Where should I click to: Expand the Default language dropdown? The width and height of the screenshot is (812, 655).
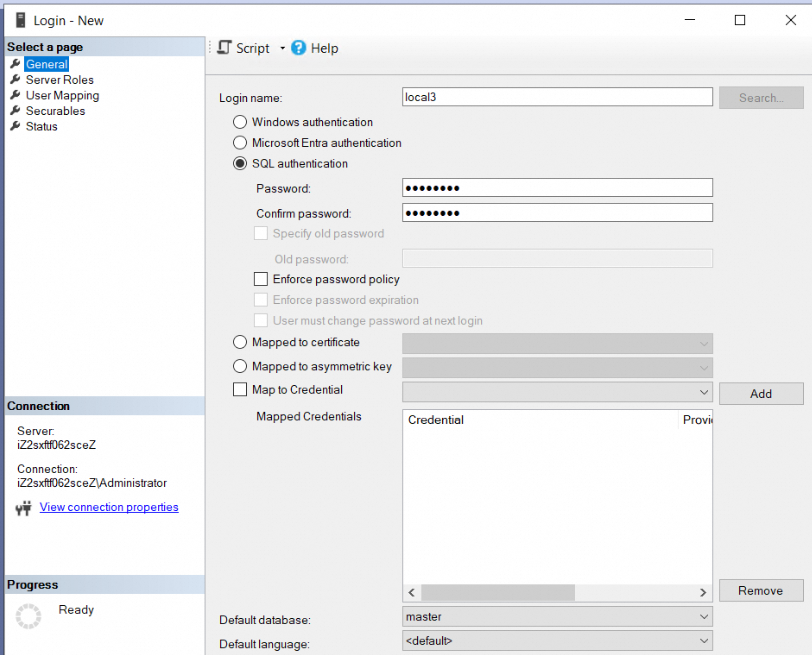pyautogui.click(x=704, y=641)
